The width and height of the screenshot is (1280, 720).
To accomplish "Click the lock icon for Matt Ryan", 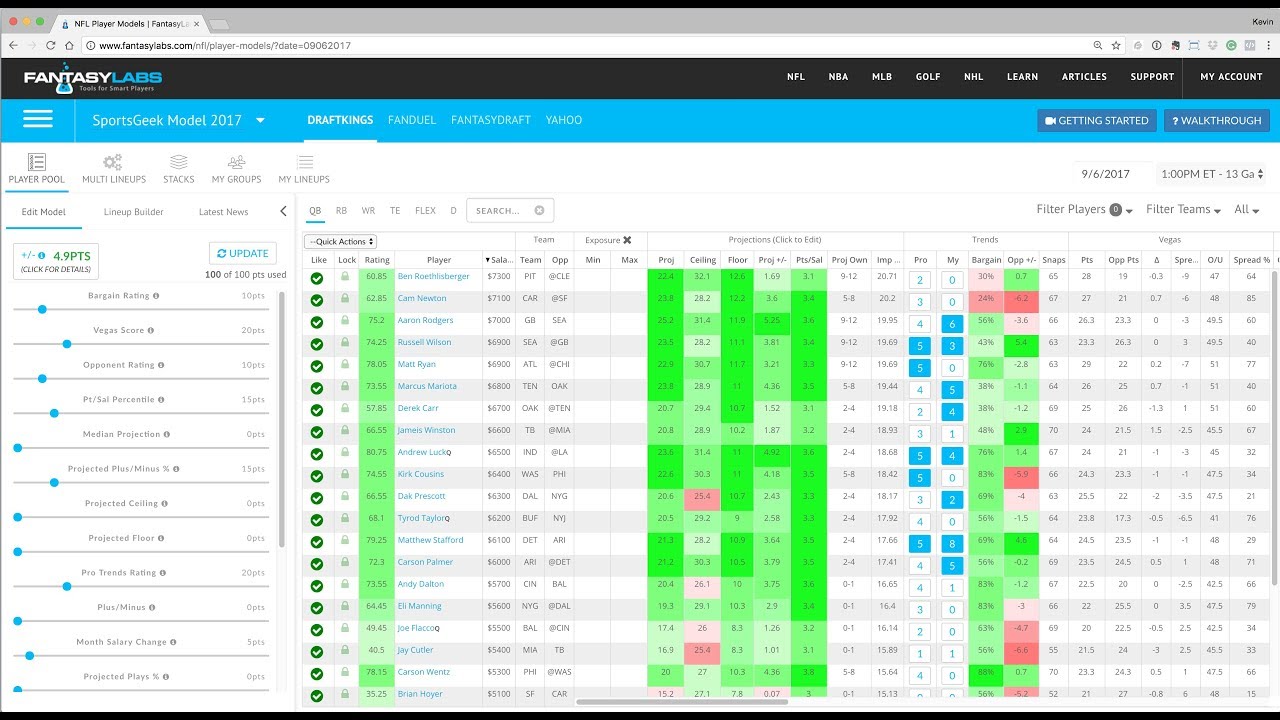I will click(346, 365).
